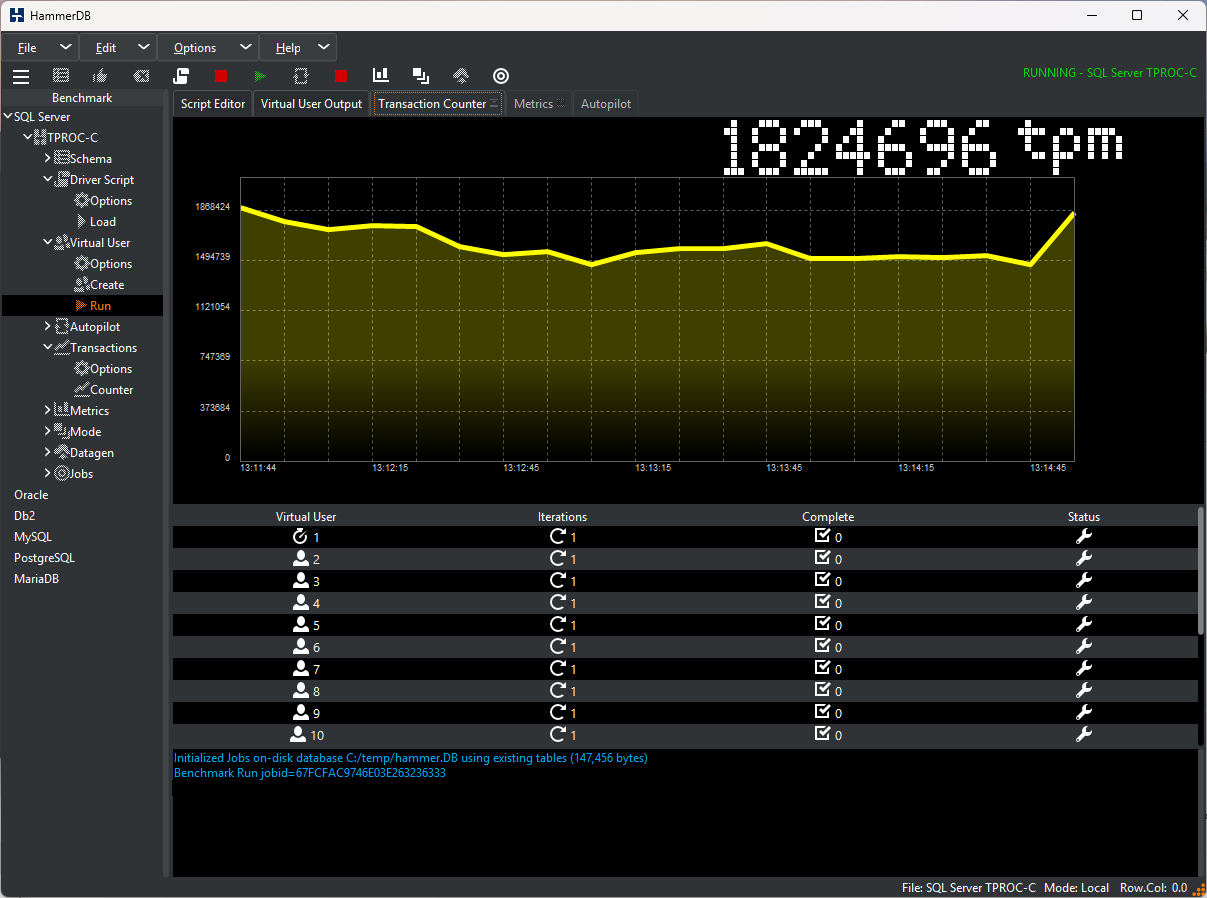The height and width of the screenshot is (898, 1207).
Task: Expand the Datagen tree node
Action: [48, 453]
